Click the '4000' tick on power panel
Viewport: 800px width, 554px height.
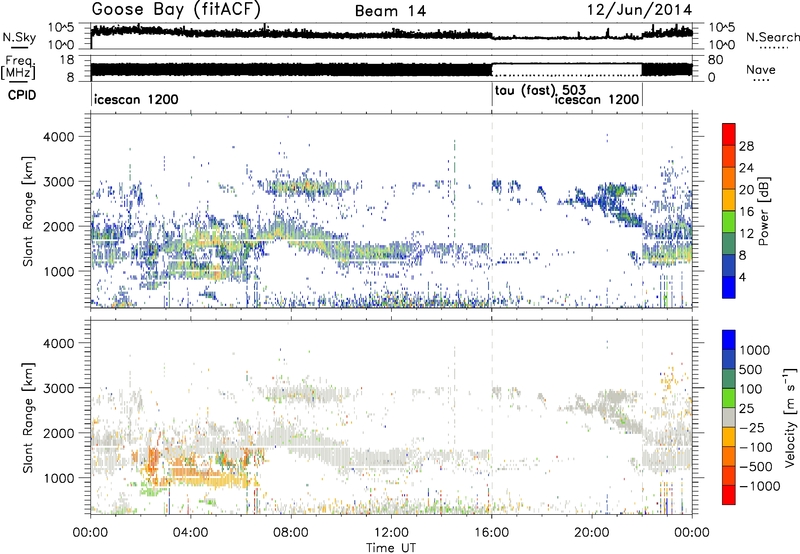[59, 137]
